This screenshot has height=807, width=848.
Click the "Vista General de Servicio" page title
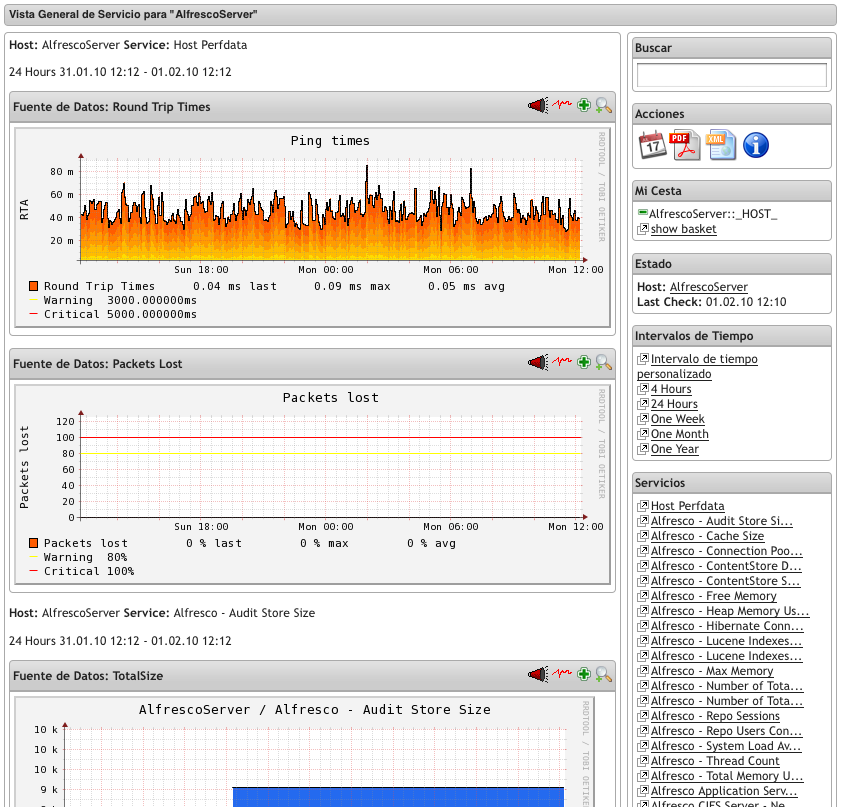pyautogui.click(x=133, y=15)
